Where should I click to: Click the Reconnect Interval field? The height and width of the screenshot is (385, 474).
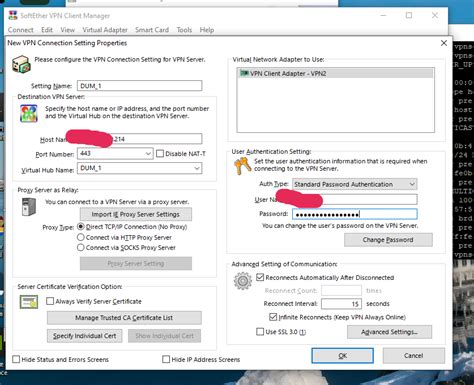[341, 304]
